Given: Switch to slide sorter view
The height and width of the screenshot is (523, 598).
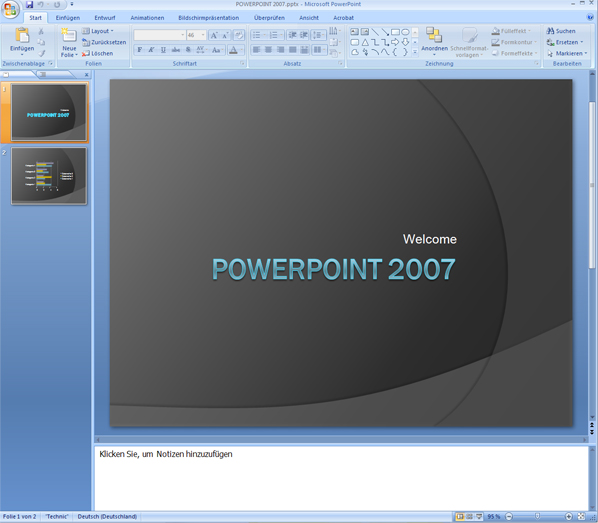Looking at the screenshot, I should (x=469, y=517).
